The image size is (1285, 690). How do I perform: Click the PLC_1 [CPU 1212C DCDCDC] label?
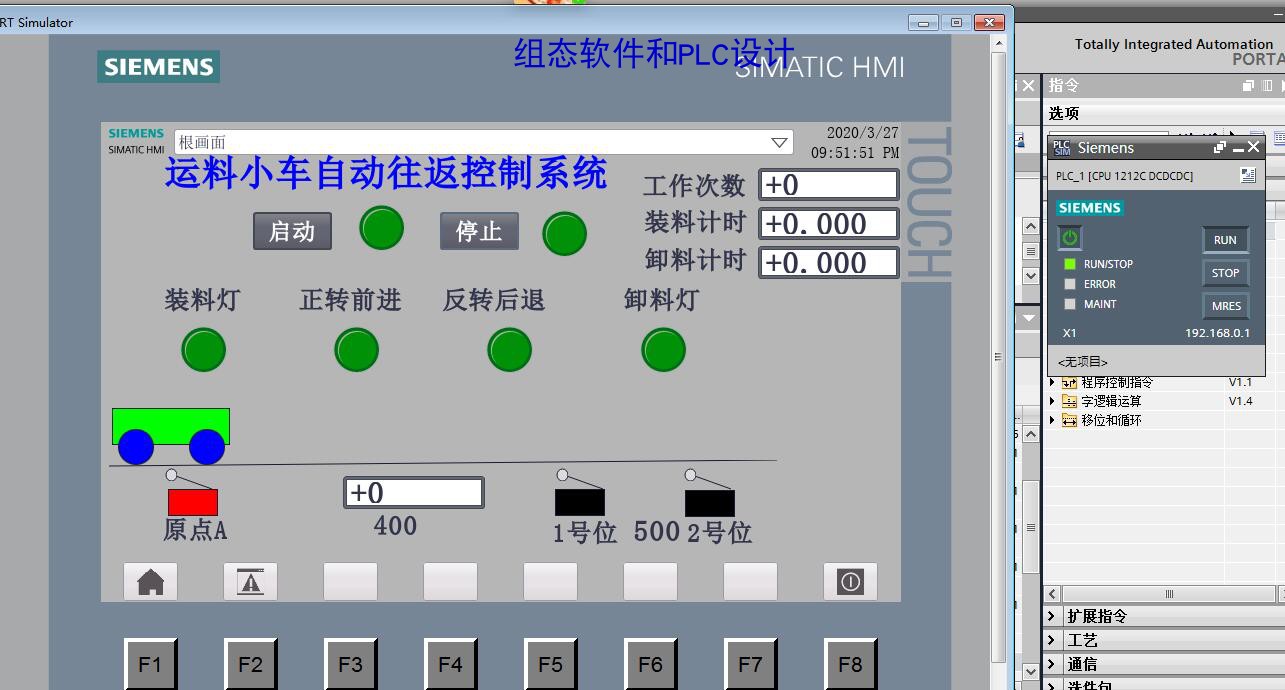(x=1124, y=176)
